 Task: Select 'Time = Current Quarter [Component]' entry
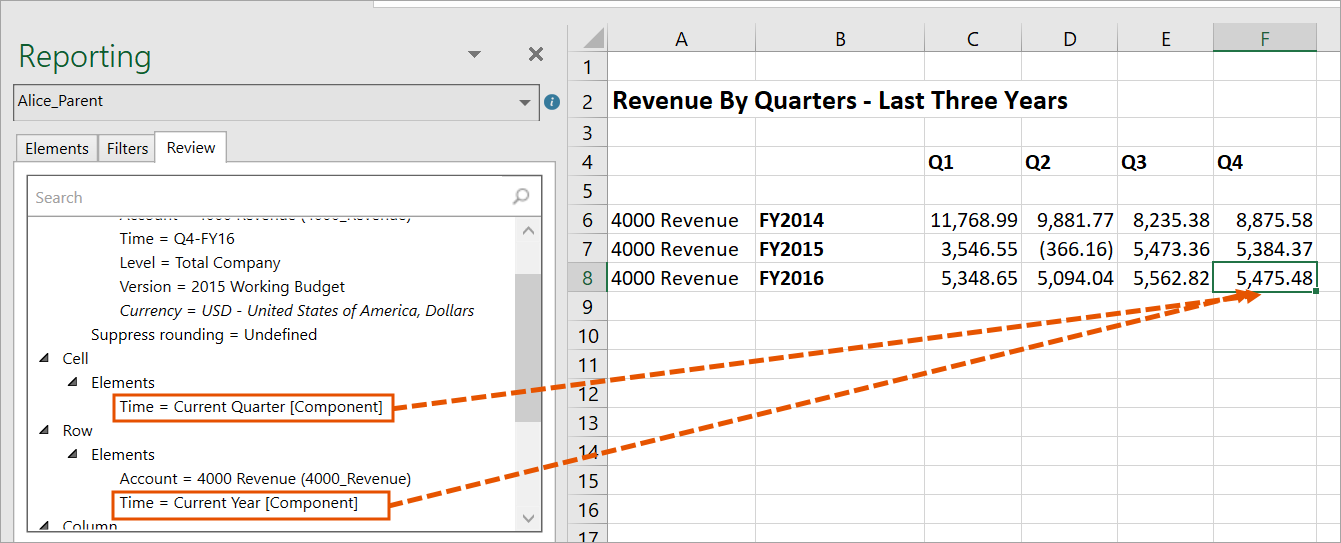[251, 407]
